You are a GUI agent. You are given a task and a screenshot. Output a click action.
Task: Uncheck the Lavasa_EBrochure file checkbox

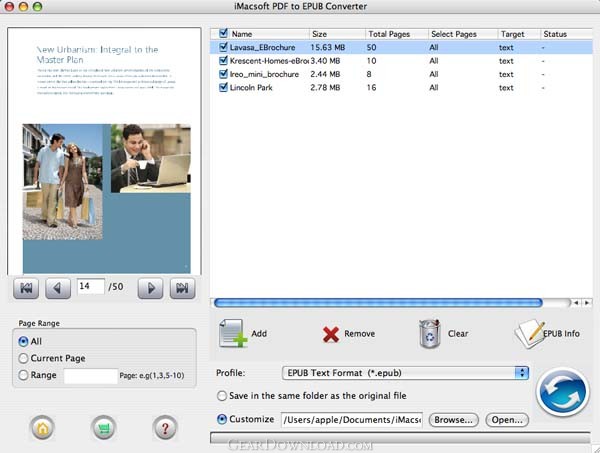pos(222,46)
